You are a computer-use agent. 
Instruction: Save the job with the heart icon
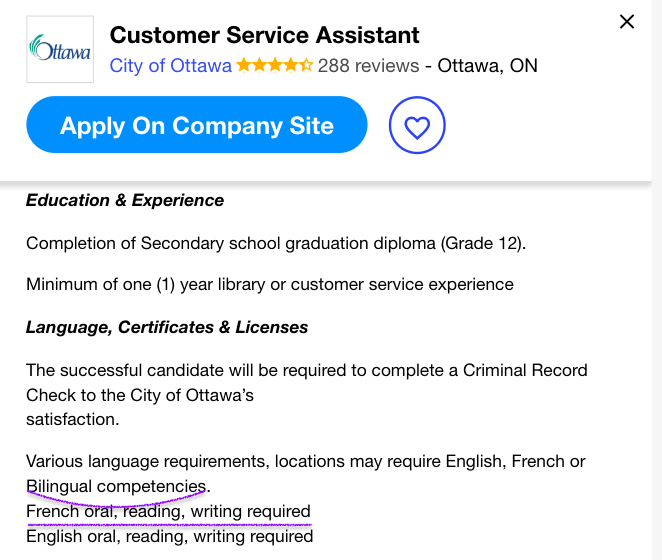417,125
